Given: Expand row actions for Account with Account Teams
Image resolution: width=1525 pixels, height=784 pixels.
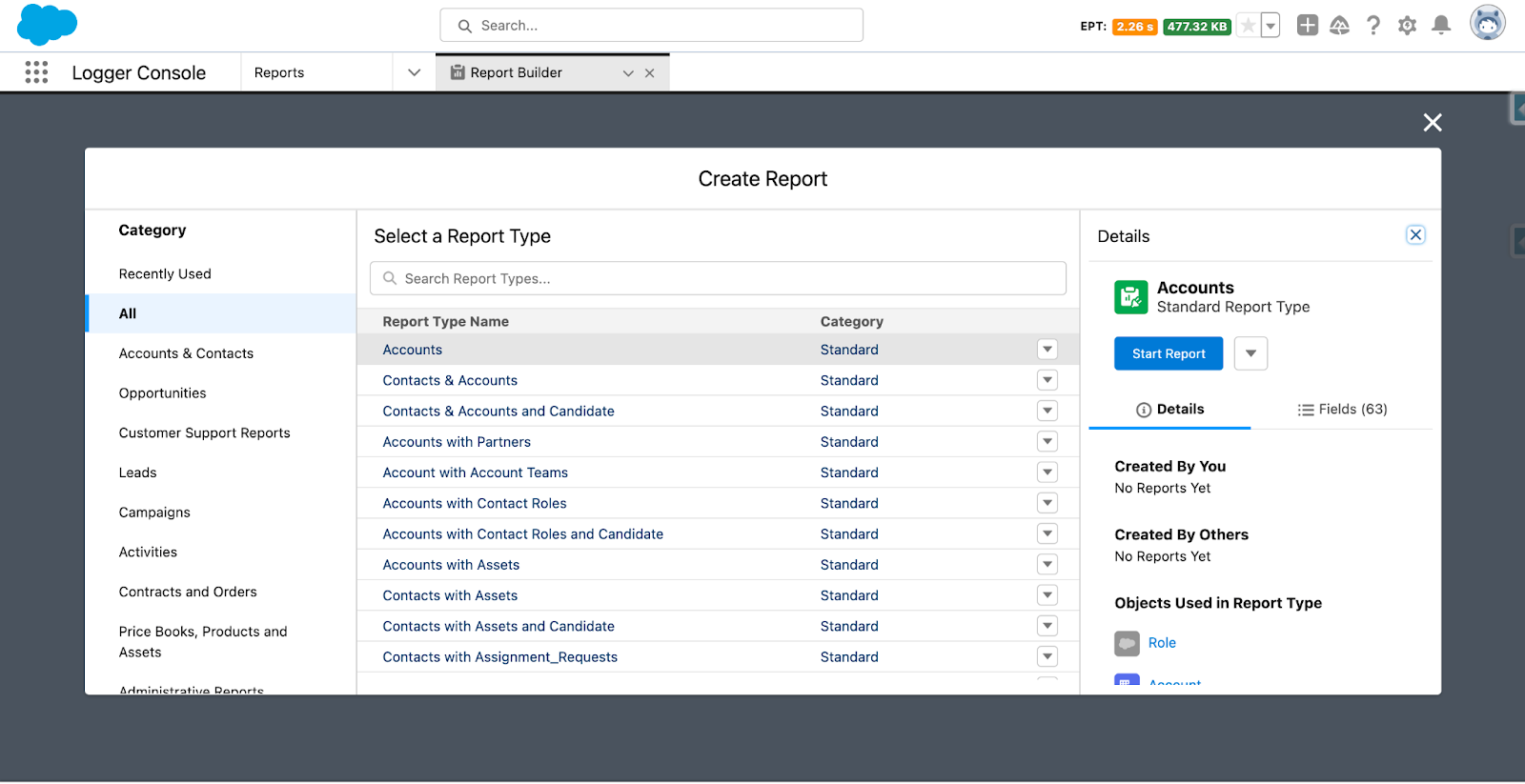Looking at the screenshot, I should coord(1047,472).
